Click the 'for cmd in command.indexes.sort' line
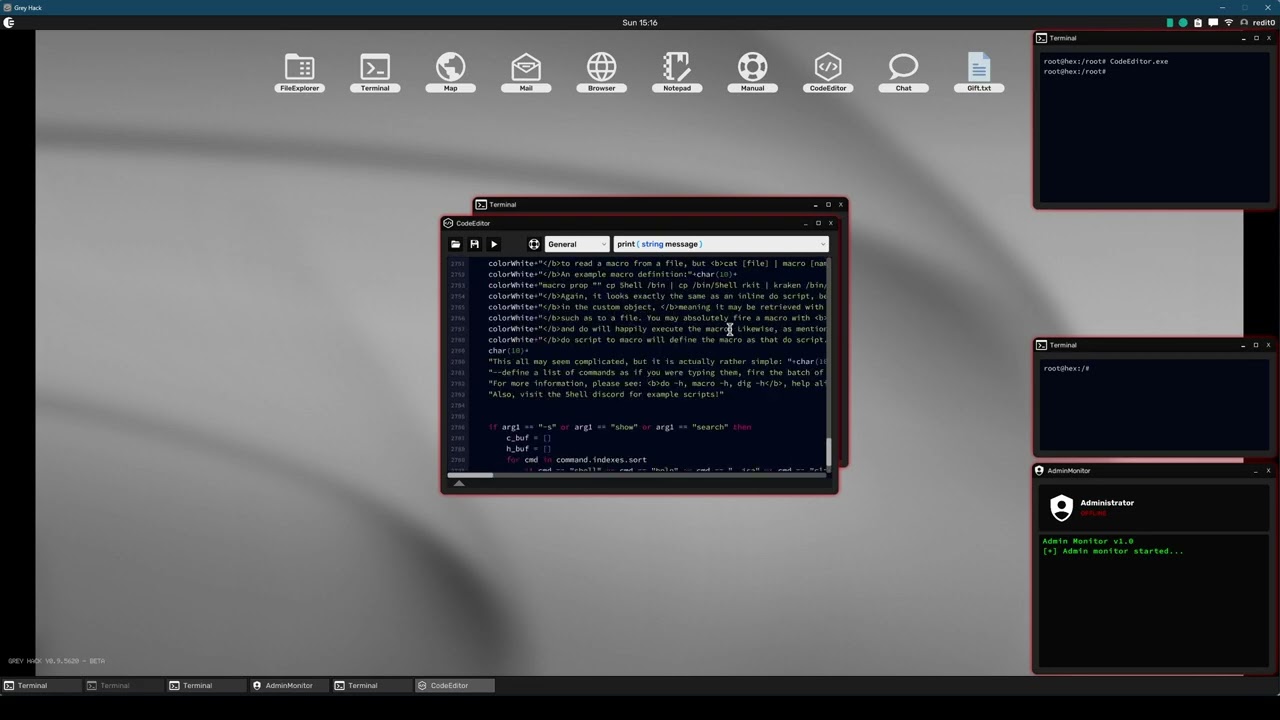1280x720 pixels. pos(576,460)
